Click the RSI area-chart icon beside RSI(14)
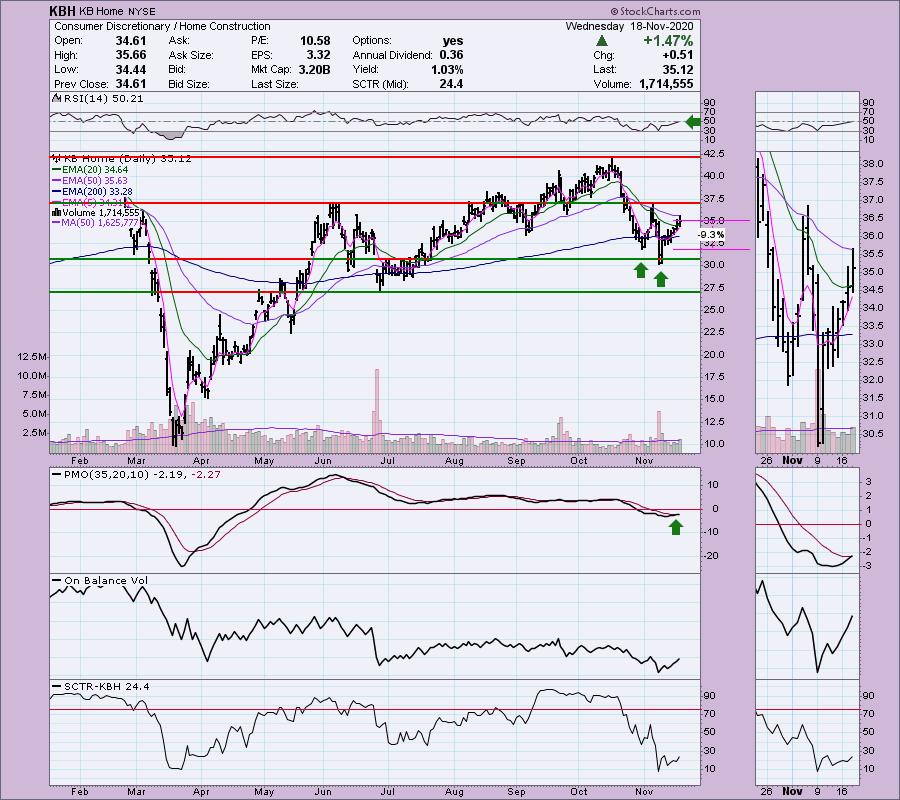 tap(57, 98)
